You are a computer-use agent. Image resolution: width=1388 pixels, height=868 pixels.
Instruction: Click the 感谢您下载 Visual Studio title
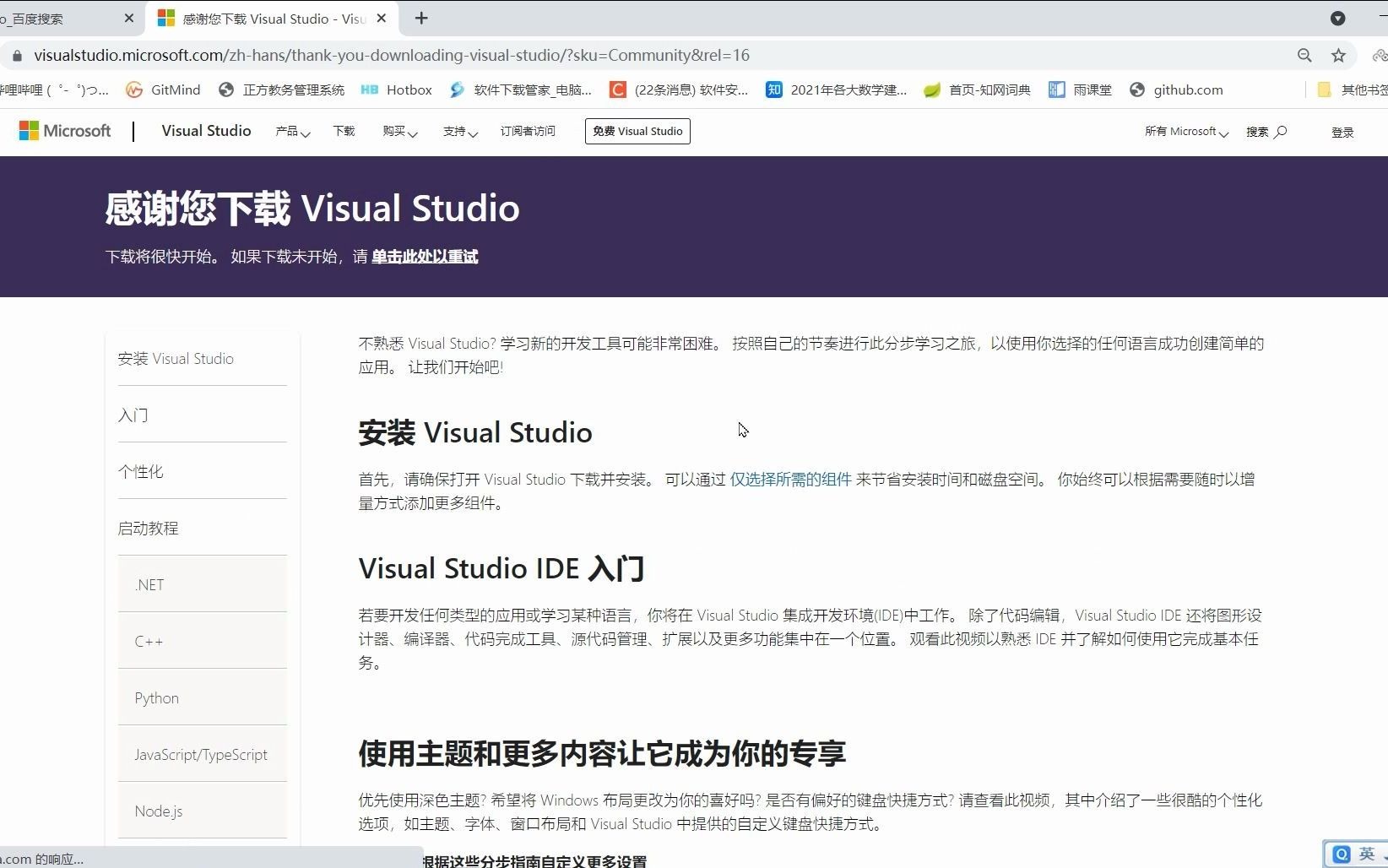coord(312,208)
